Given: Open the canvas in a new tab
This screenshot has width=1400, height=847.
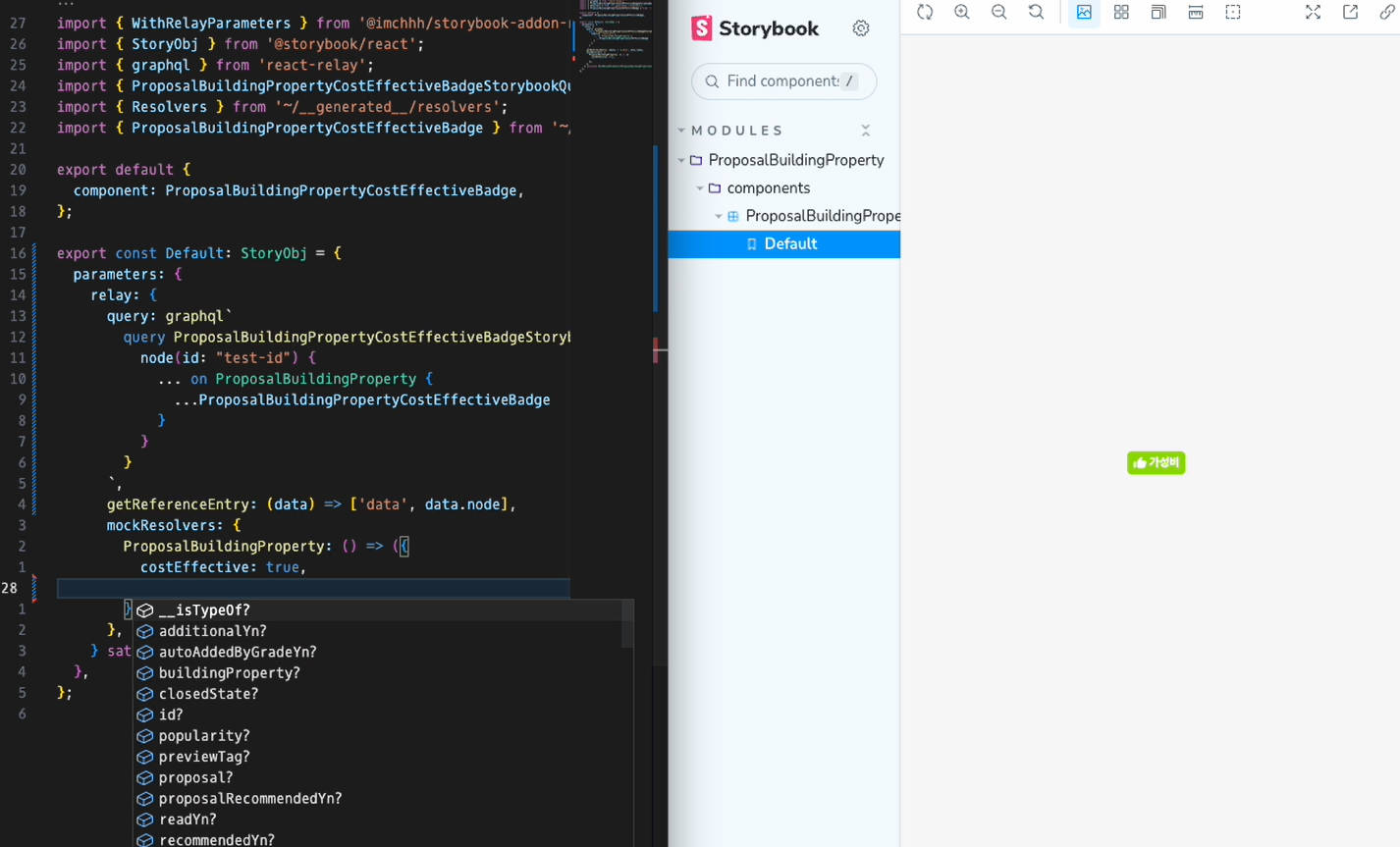Looking at the screenshot, I should [1350, 13].
